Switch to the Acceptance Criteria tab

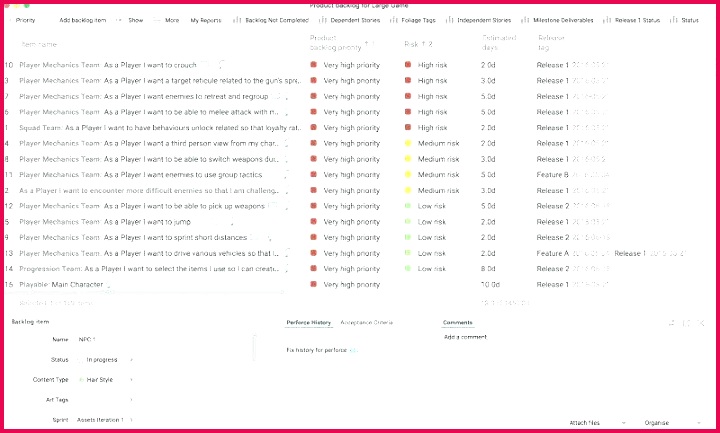click(x=366, y=323)
